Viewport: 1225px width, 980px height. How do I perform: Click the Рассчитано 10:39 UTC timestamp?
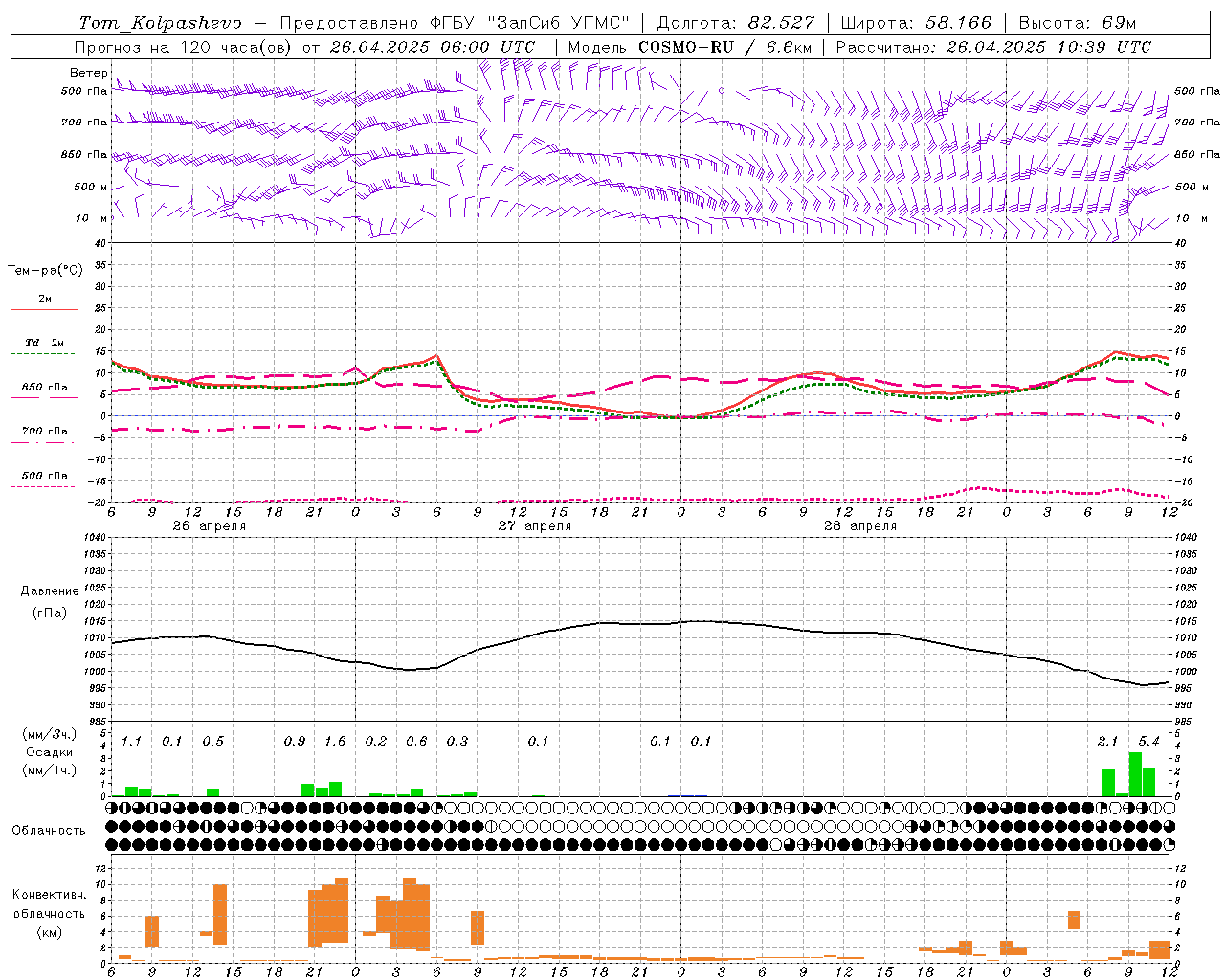pos(993,47)
